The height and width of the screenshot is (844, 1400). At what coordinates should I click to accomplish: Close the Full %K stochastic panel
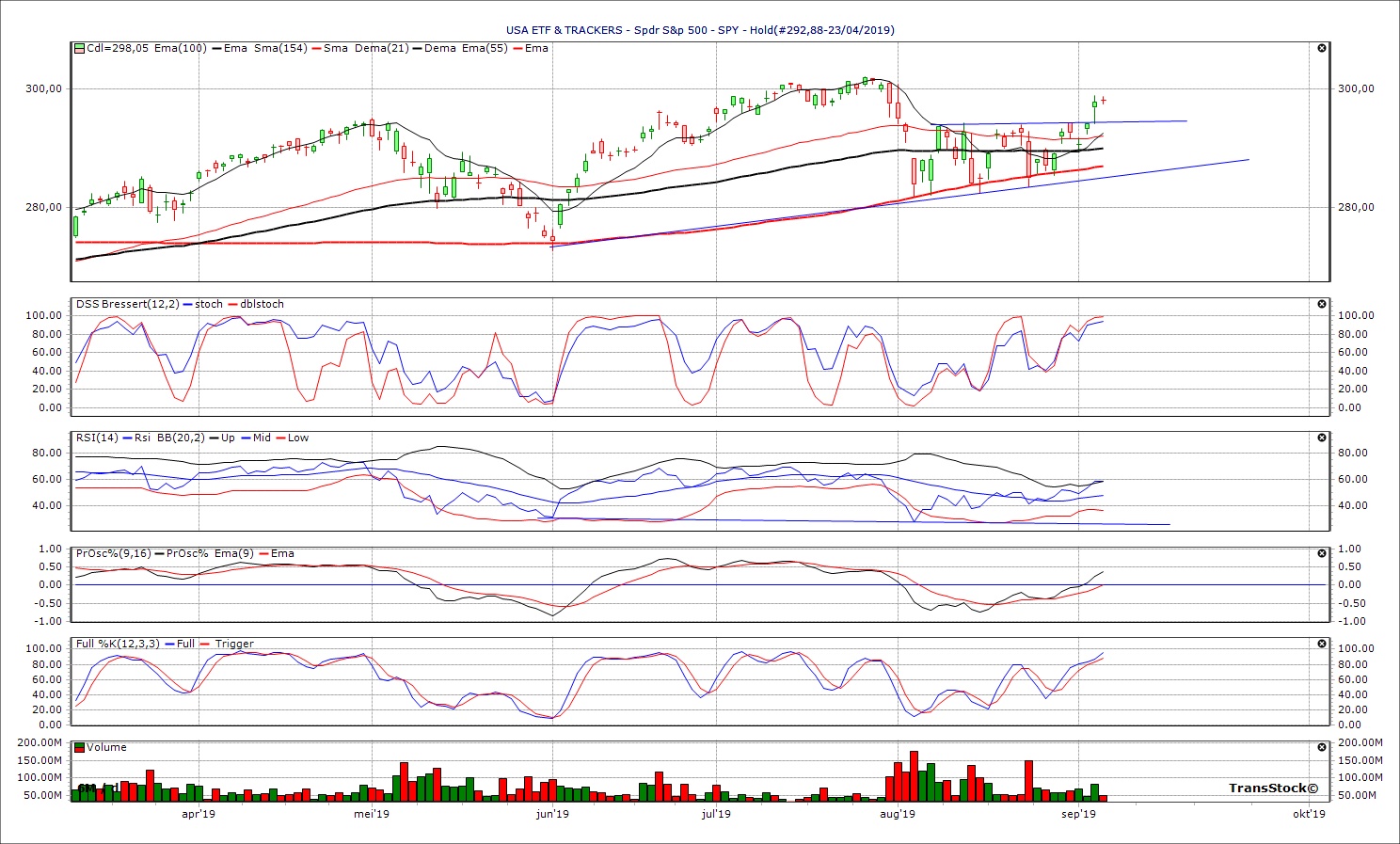click(x=1322, y=644)
